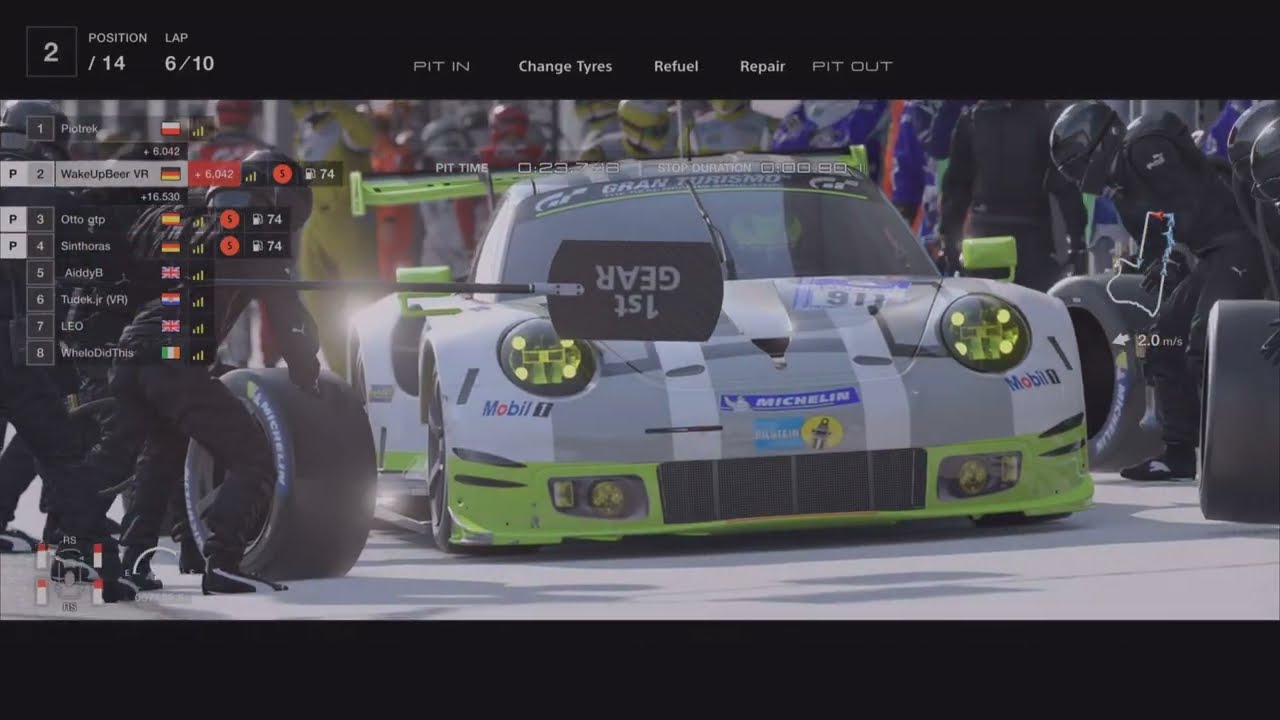Click Sinthoras' fuel pump indicator
Viewport: 1280px width, 720px height.
pos(266,246)
